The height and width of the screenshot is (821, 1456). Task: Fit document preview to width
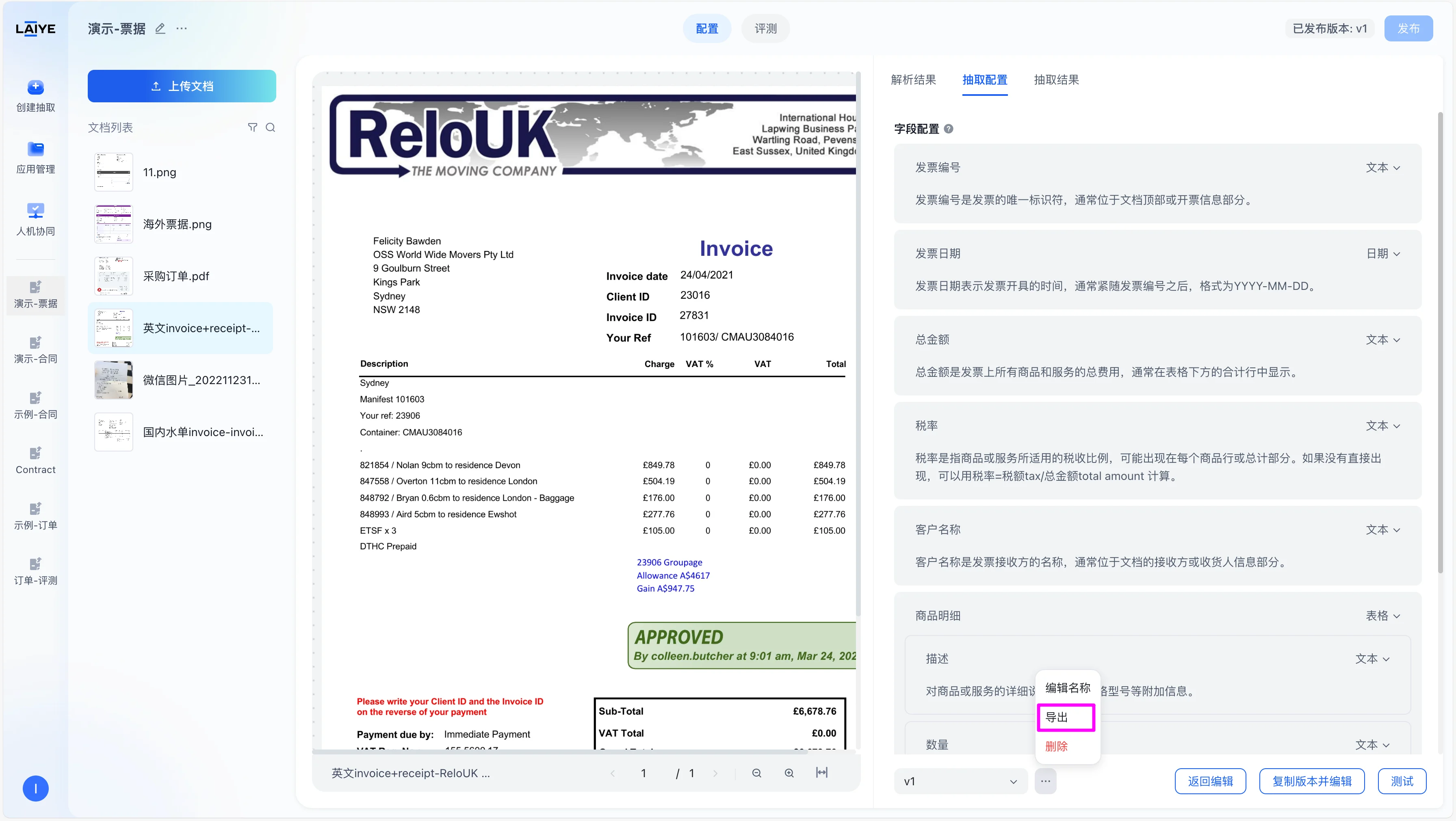click(x=822, y=772)
